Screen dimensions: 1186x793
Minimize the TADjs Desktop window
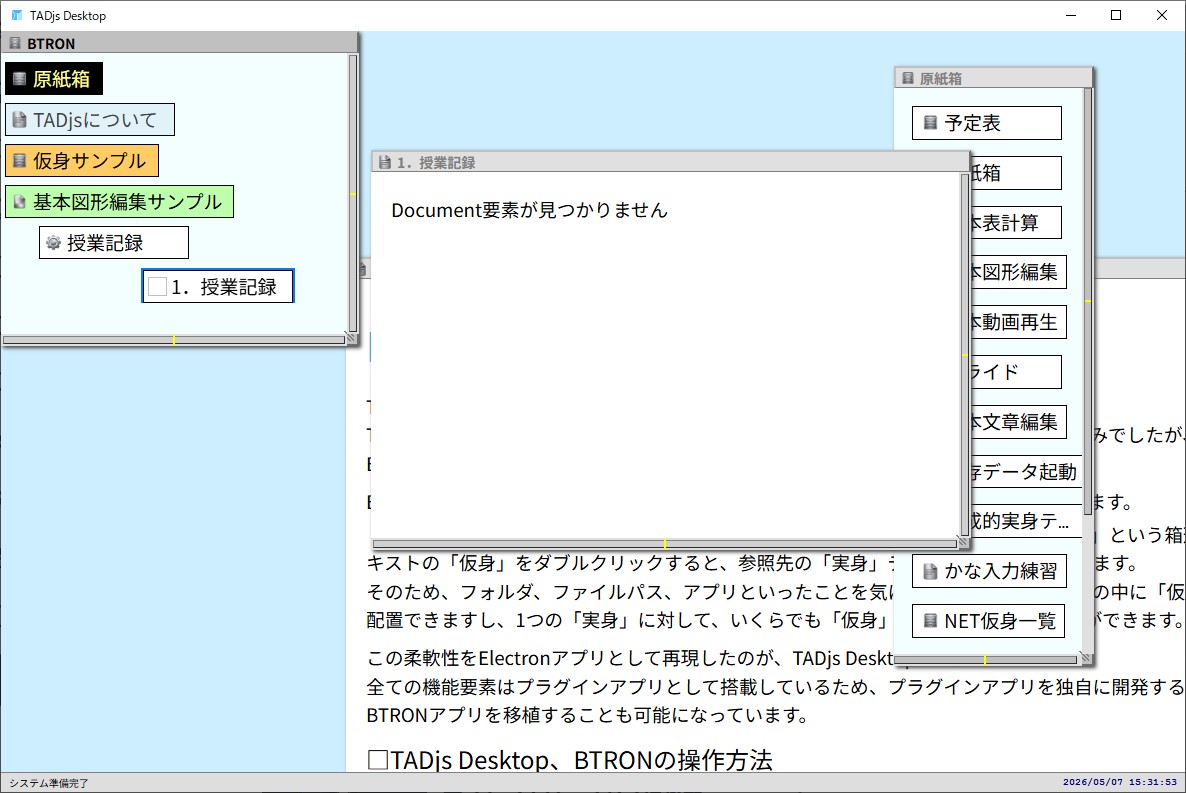tap(1070, 15)
